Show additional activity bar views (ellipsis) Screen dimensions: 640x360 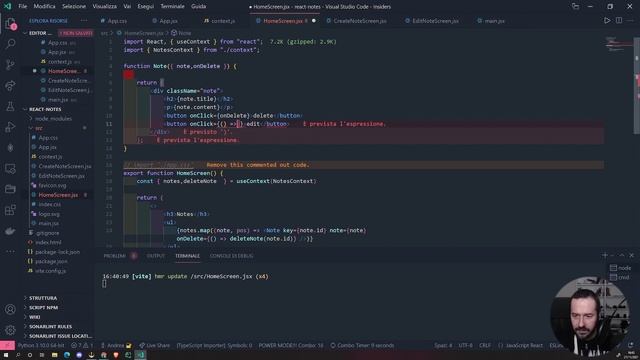pos(10,251)
